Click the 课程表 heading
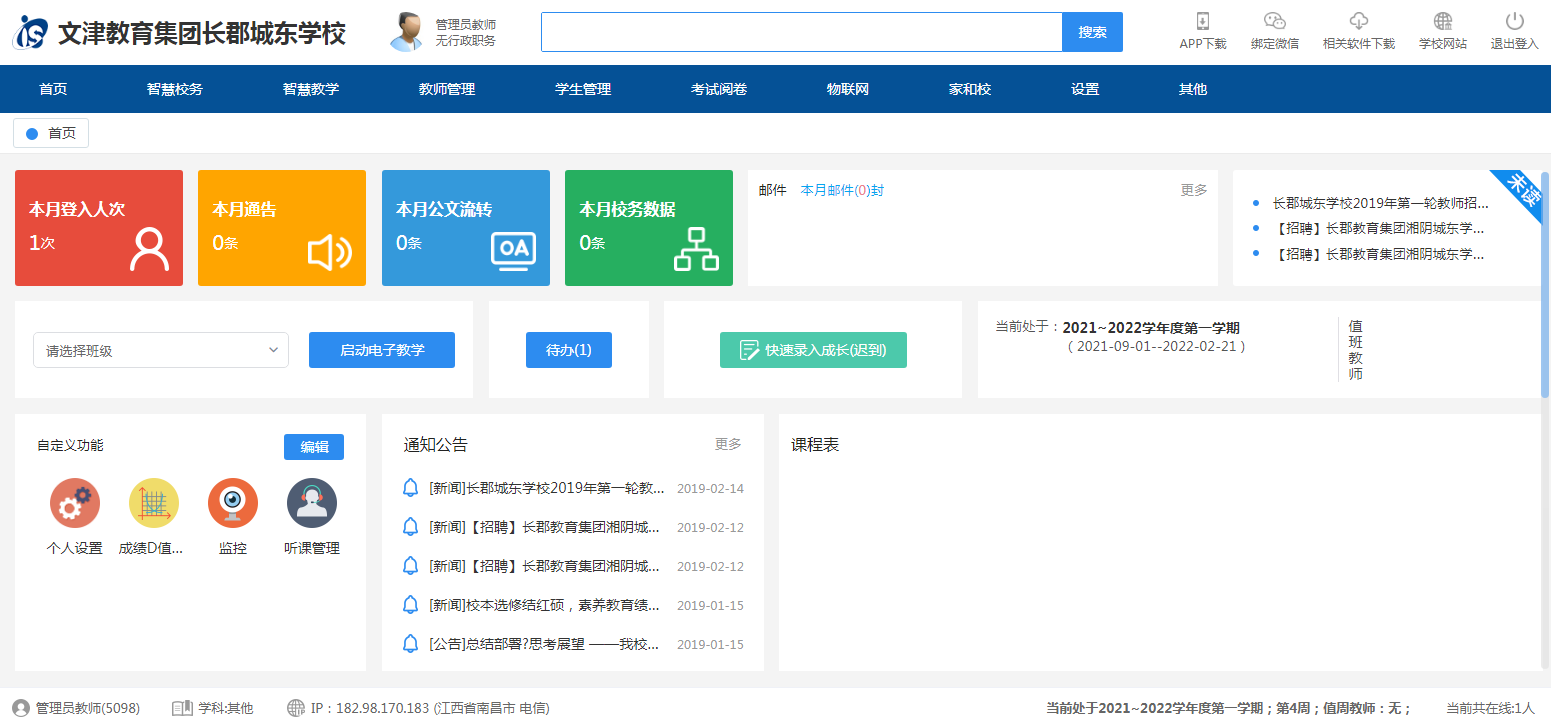Screen dimensions: 1551x725 815,445
